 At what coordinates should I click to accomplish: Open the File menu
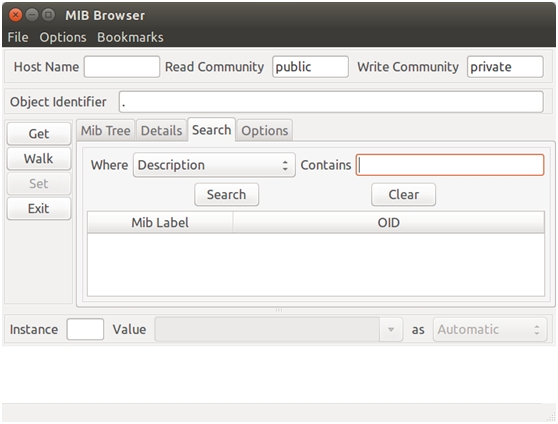18,37
